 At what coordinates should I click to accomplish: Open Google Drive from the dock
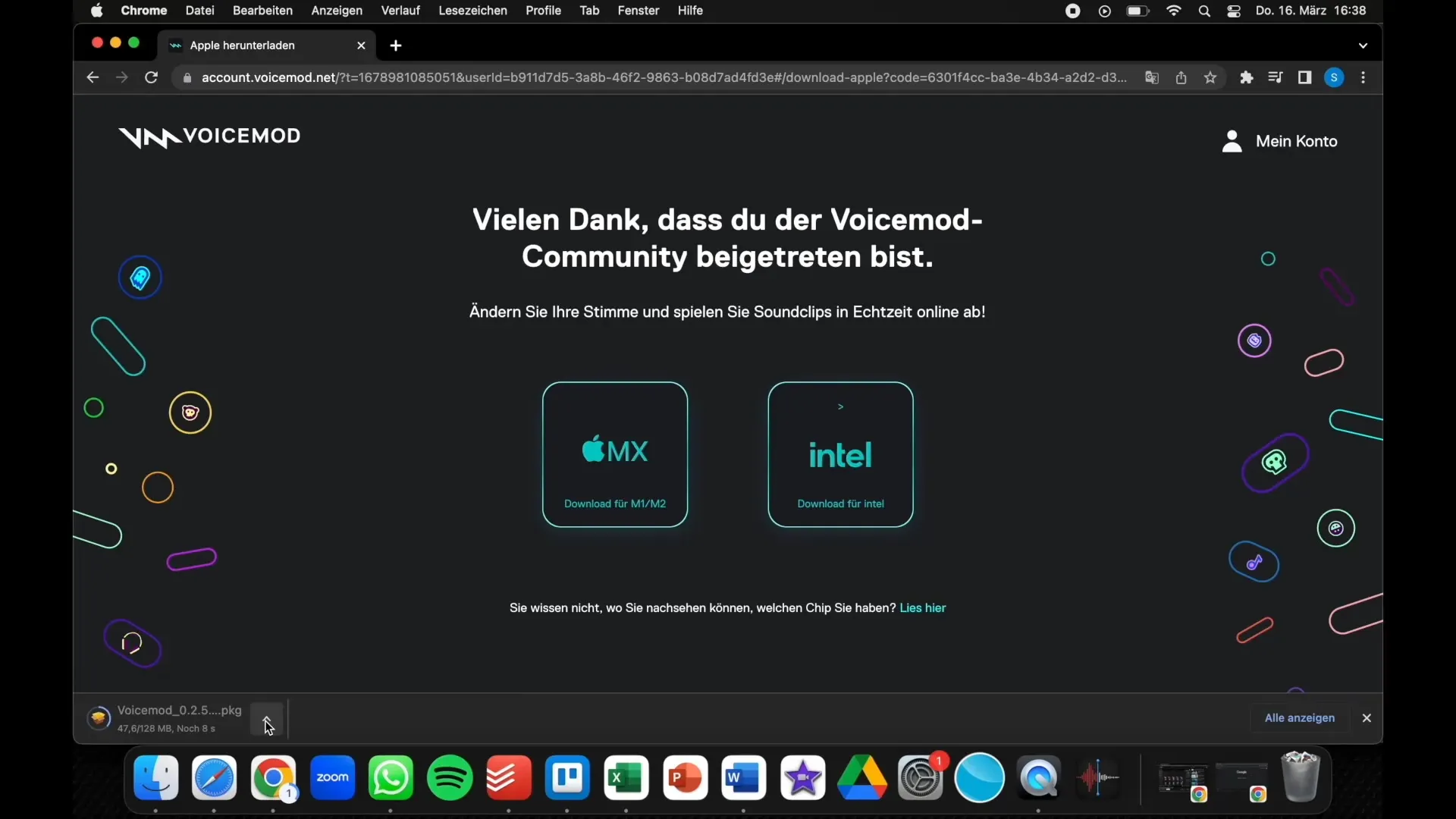[x=862, y=777]
